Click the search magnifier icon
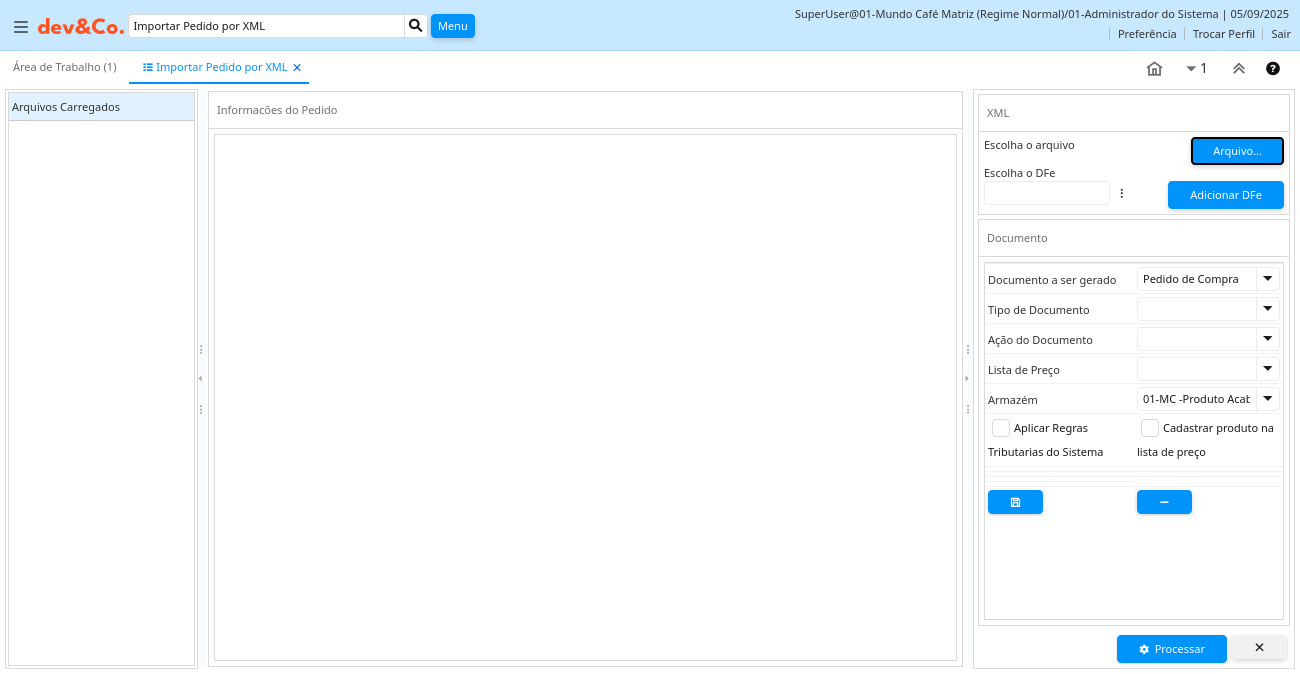1300x674 pixels. point(416,26)
